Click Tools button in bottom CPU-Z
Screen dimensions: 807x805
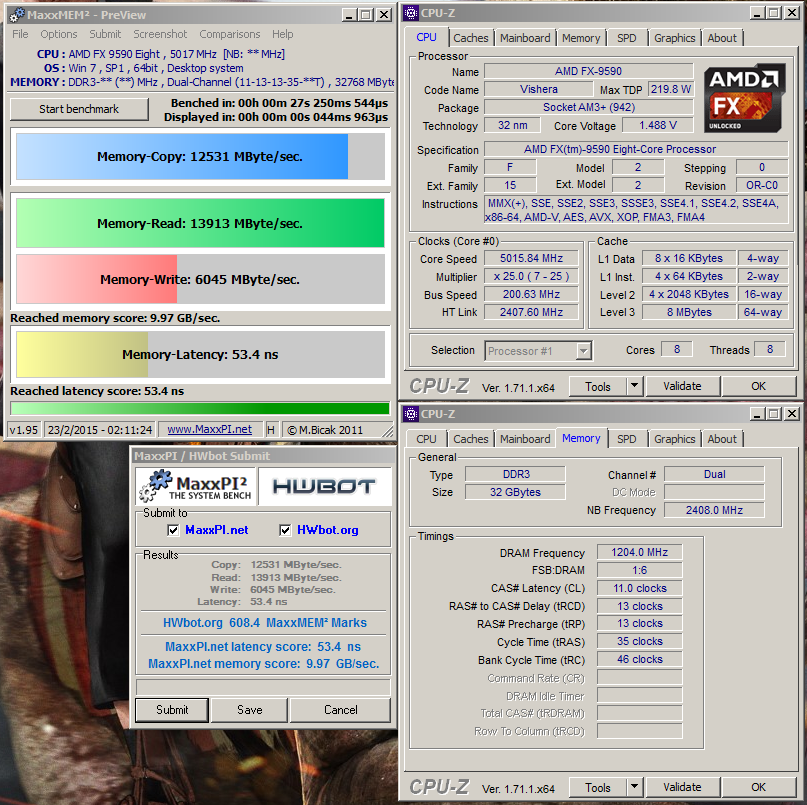[x=598, y=787]
